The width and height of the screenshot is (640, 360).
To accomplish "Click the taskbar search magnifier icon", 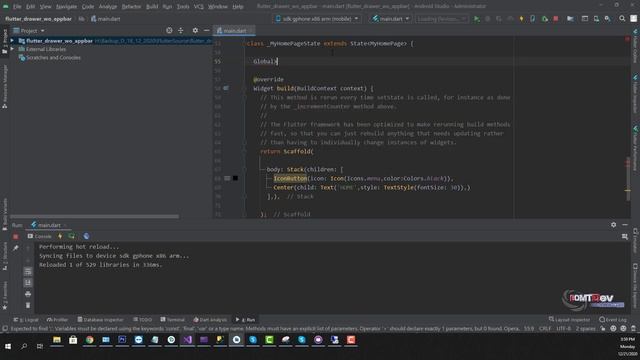I will click(x=24, y=347).
